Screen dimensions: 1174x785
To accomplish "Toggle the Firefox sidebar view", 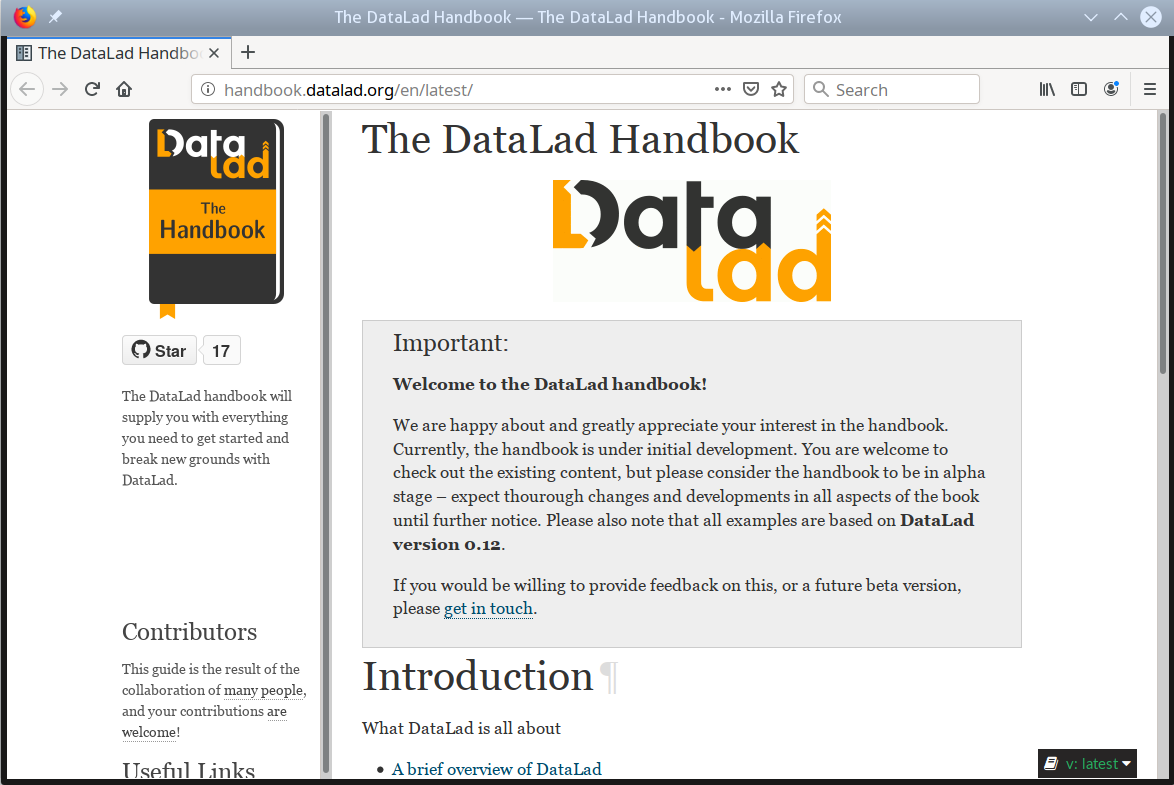I will [x=1079, y=89].
